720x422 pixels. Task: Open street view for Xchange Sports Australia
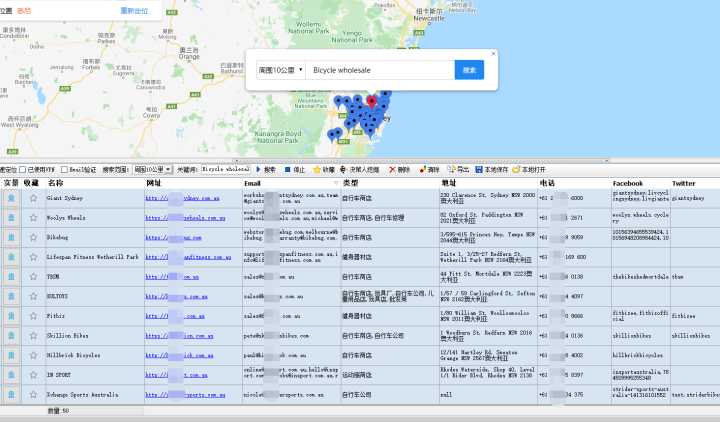coord(11,395)
